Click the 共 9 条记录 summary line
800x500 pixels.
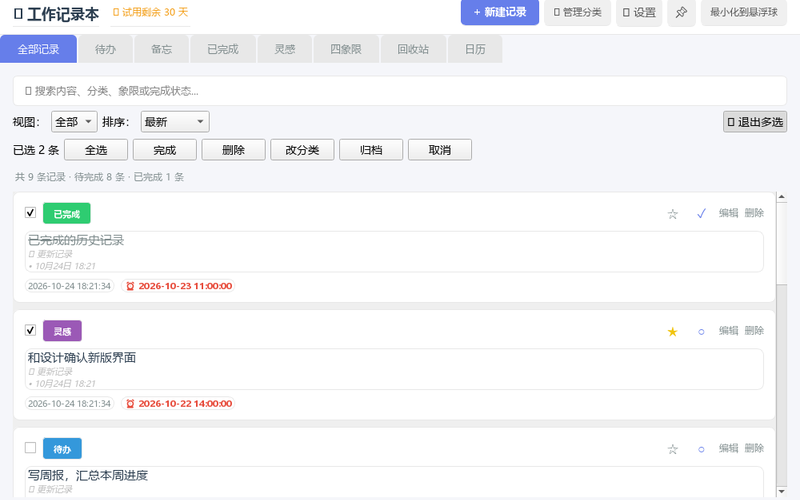(x=99, y=177)
